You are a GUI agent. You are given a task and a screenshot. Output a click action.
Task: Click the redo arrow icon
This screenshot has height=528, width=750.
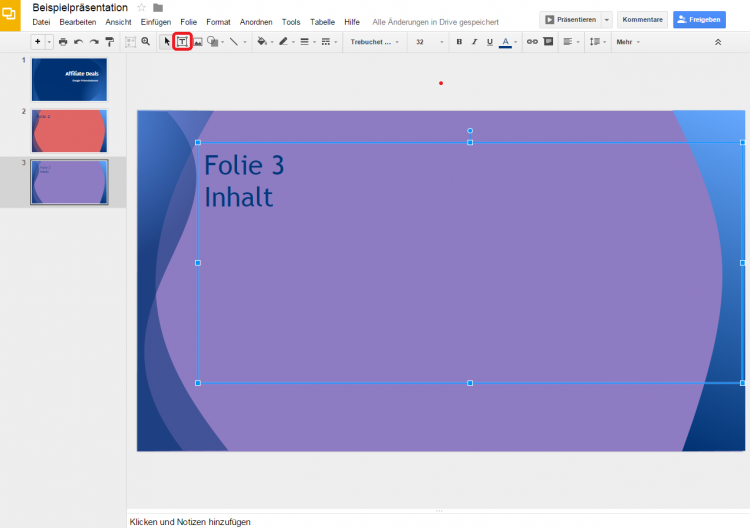pos(94,42)
